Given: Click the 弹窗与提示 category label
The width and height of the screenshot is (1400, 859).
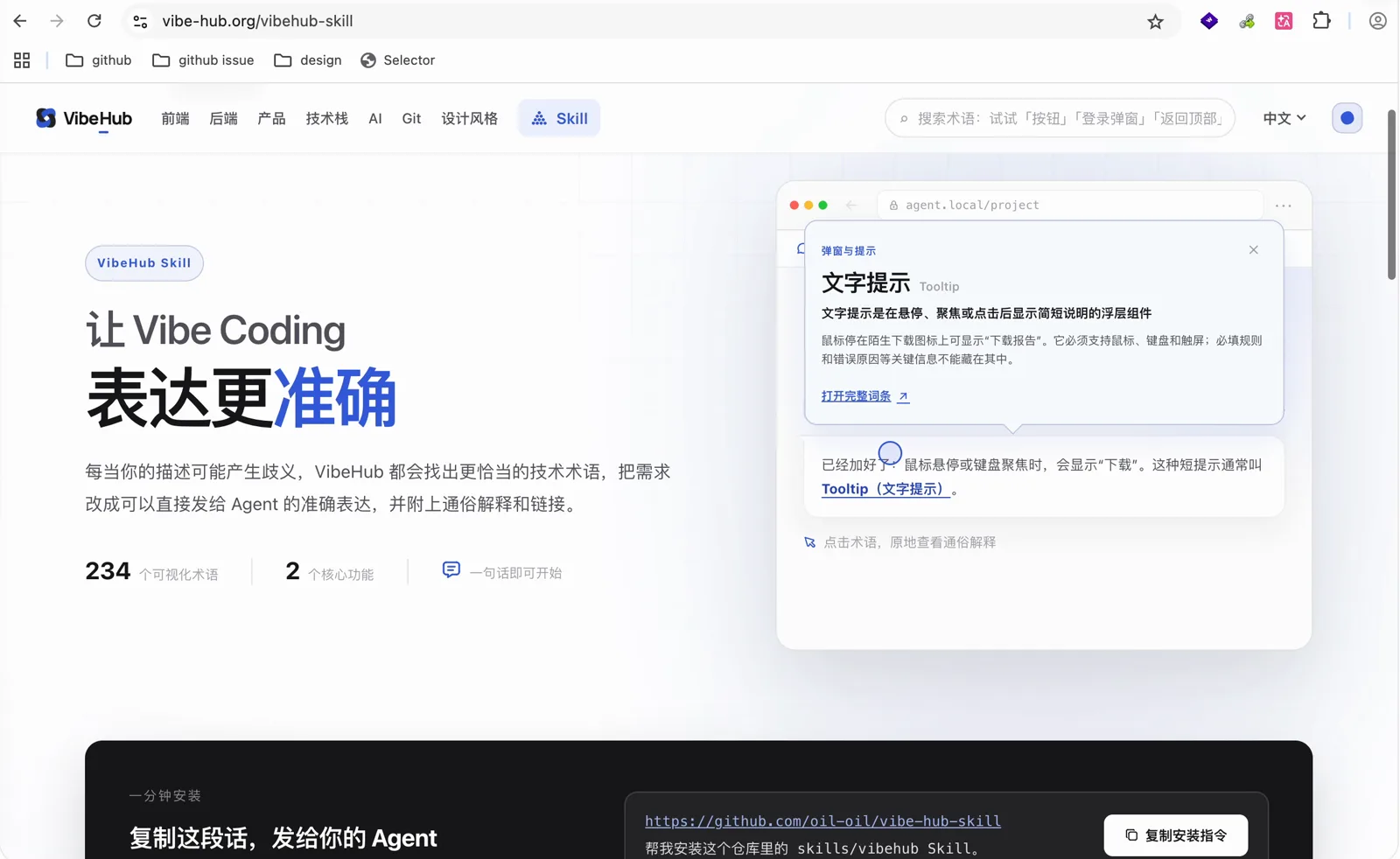Looking at the screenshot, I should click(x=848, y=251).
